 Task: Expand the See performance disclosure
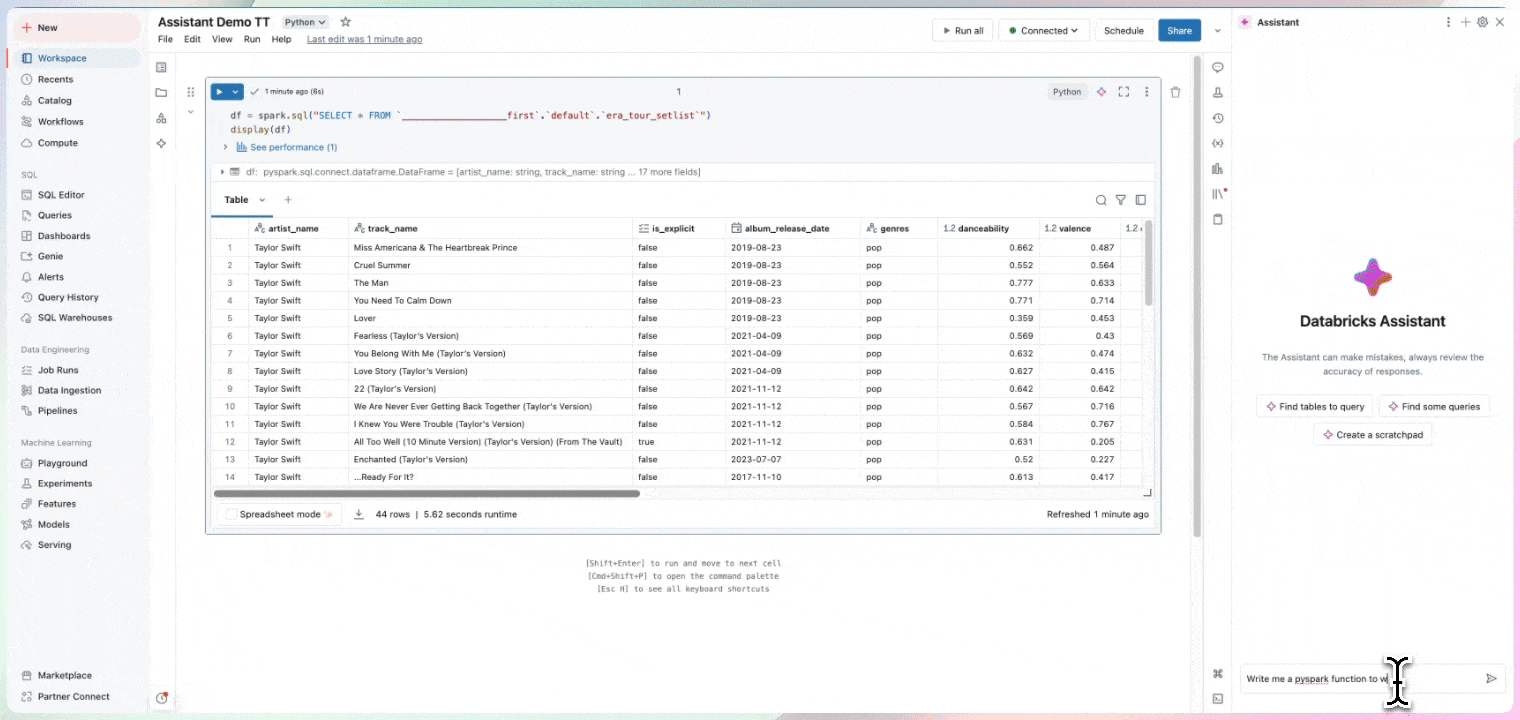pyautogui.click(x=226, y=147)
